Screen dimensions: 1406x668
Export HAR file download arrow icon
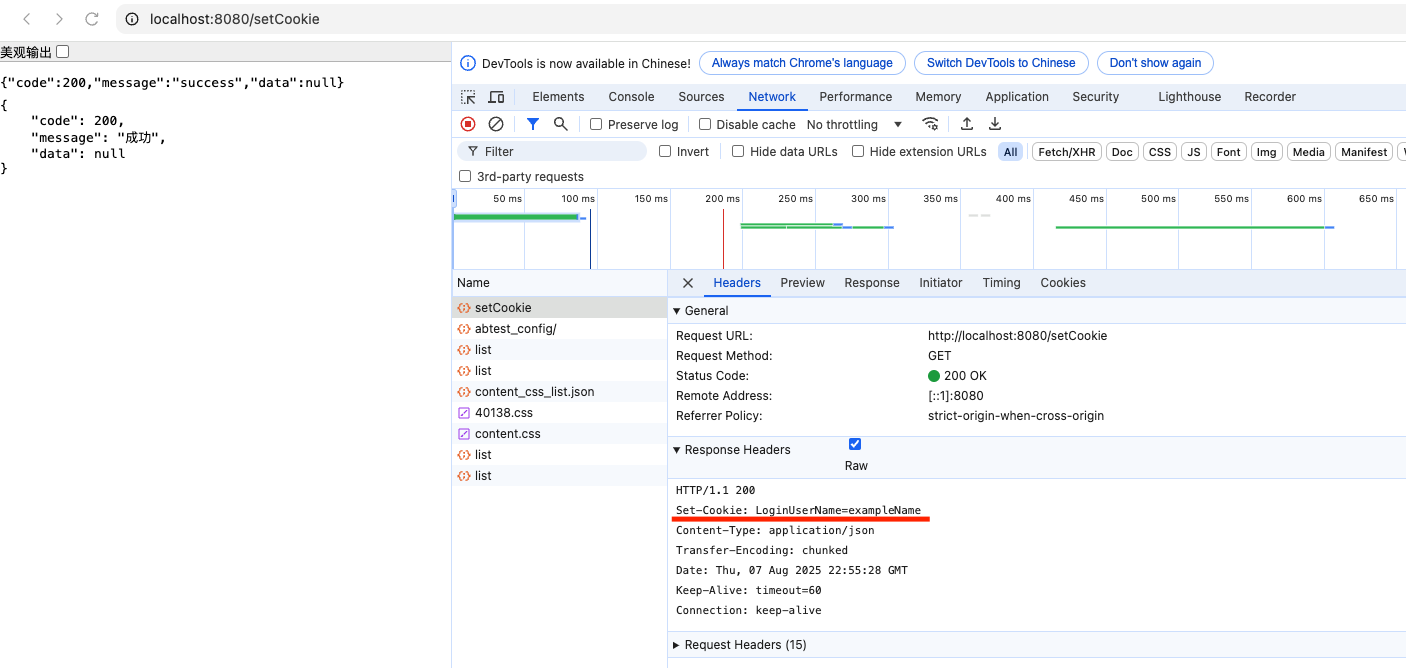[995, 124]
